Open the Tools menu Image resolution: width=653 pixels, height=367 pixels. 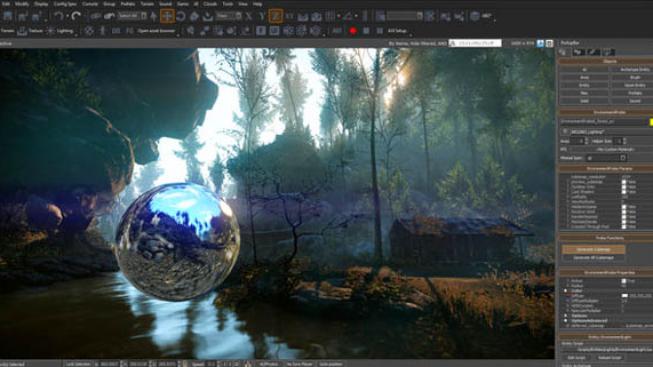pyautogui.click(x=227, y=4)
